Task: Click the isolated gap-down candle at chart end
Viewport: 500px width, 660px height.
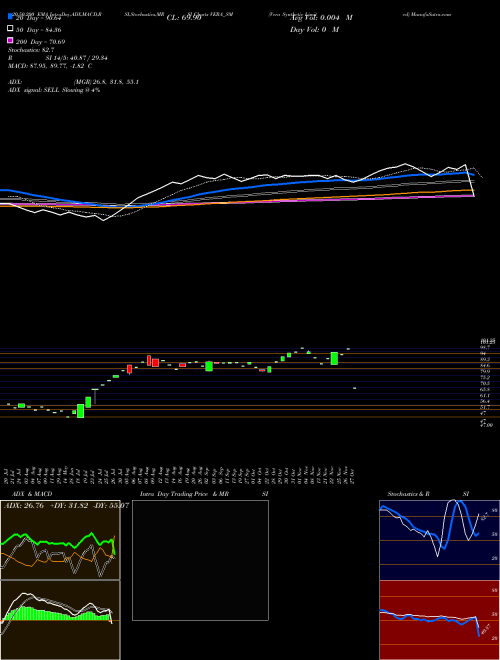Action: point(354,388)
